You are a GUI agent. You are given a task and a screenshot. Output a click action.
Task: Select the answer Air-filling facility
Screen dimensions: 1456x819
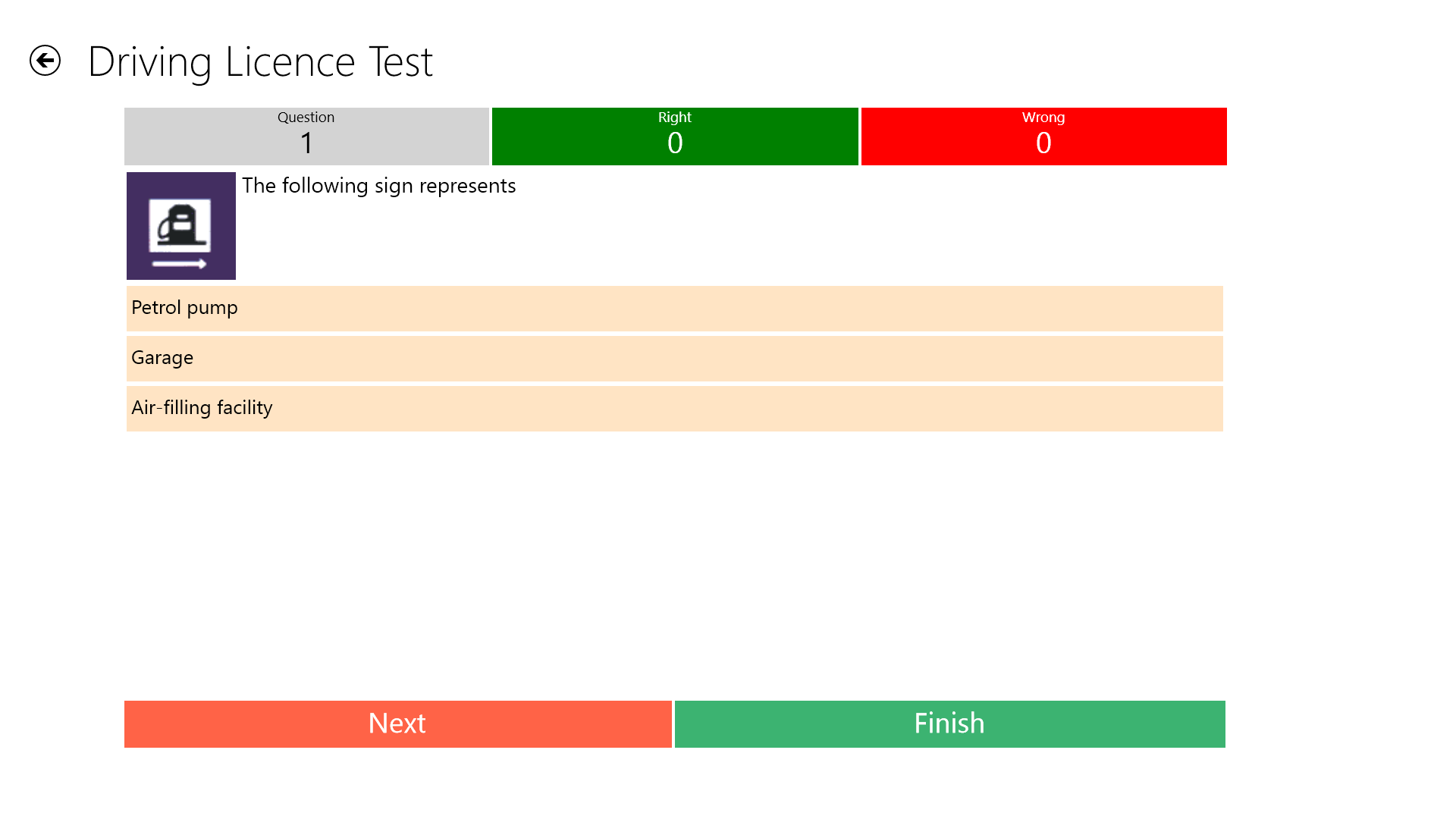[x=674, y=408]
